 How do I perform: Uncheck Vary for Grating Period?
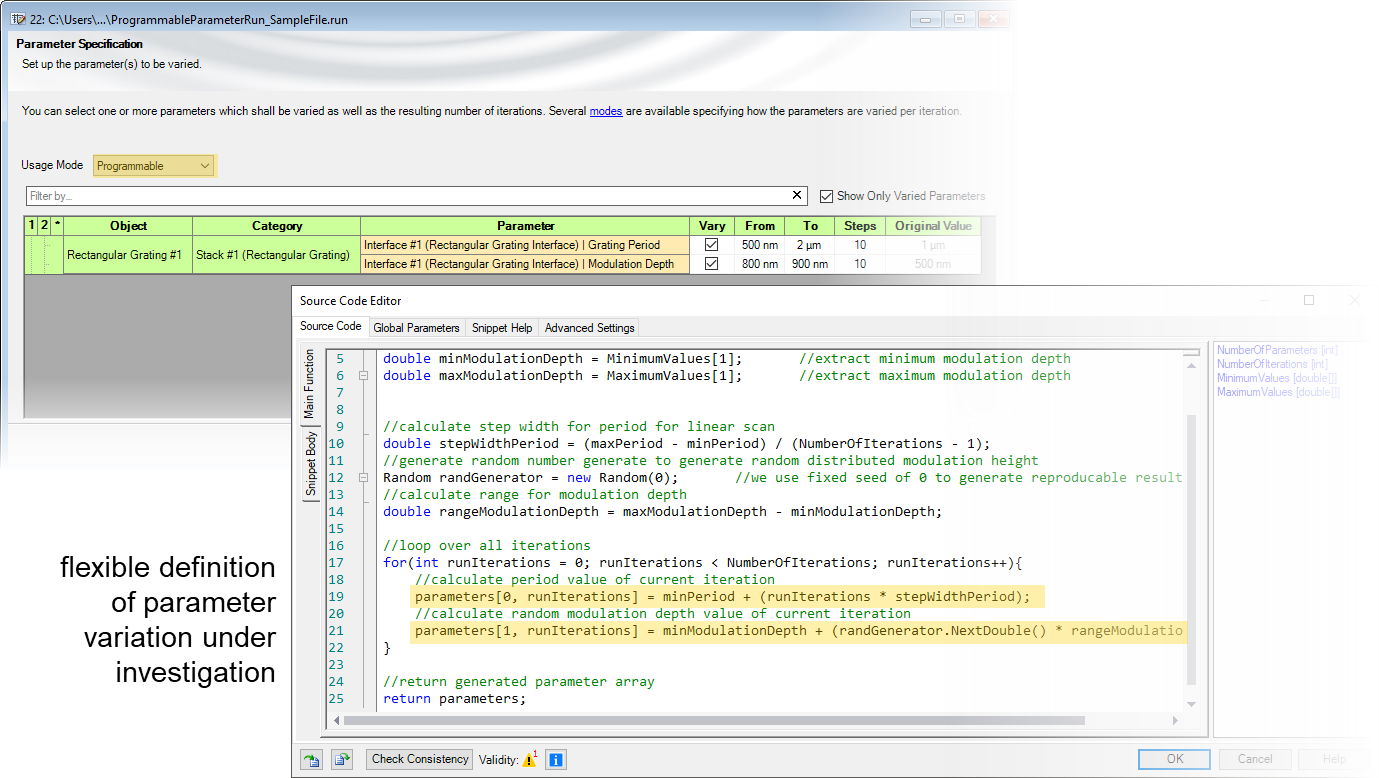click(712, 245)
